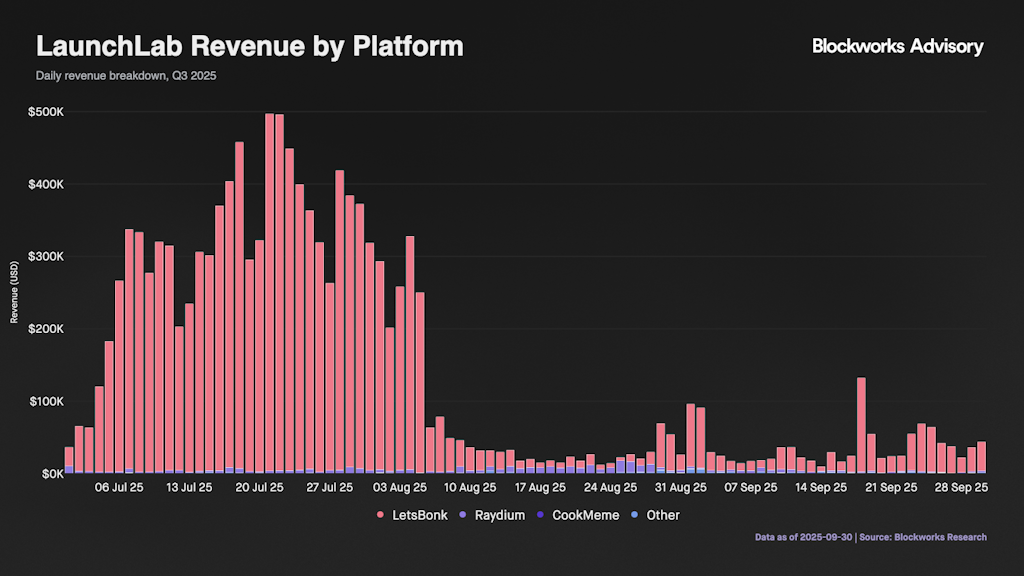Click the Daily revenue breakdown subtitle
Screen dimensions: 1024x576
(x=127, y=76)
